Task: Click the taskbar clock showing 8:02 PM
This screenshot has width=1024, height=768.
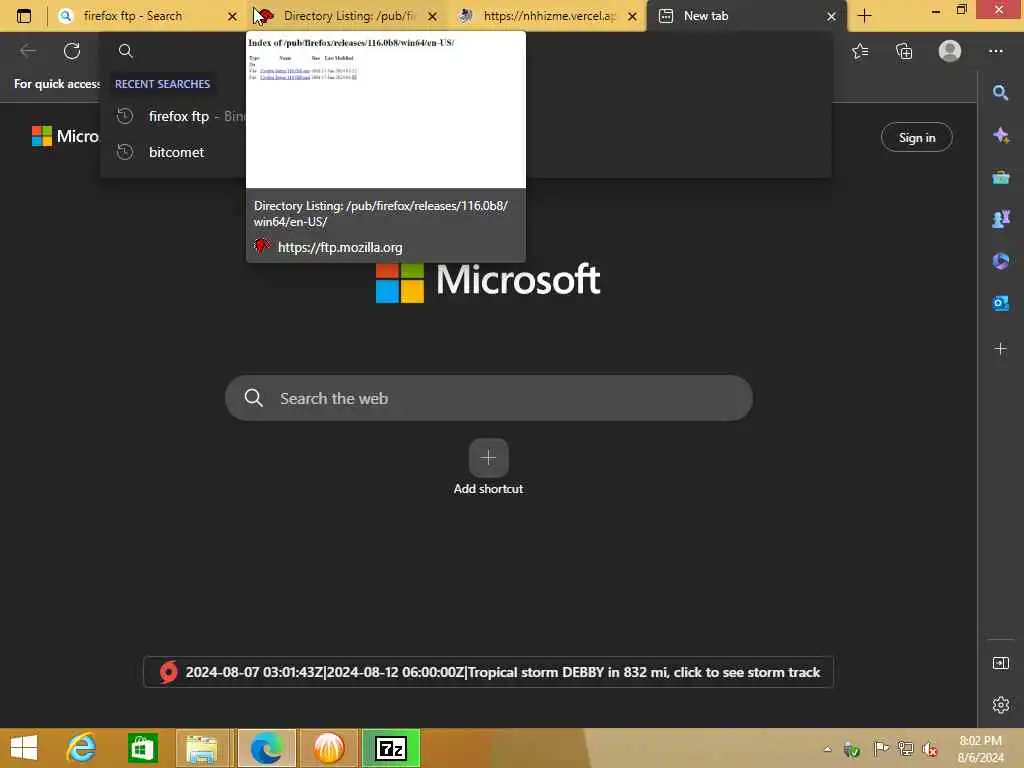Action: (x=980, y=749)
